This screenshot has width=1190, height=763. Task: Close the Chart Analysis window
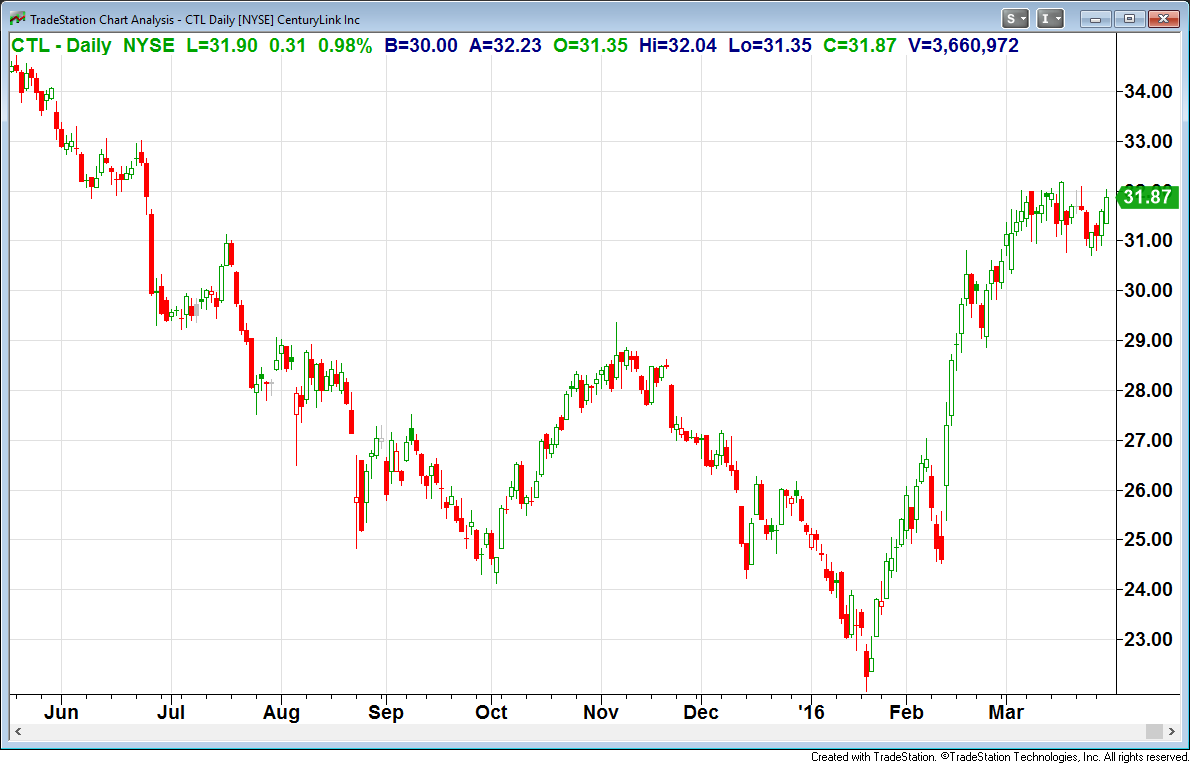click(x=1162, y=19)
